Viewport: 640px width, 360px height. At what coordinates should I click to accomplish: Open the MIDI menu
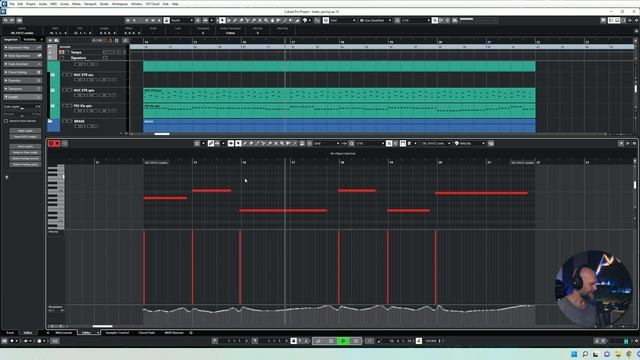pyautogui.click(x=53, y=4)
